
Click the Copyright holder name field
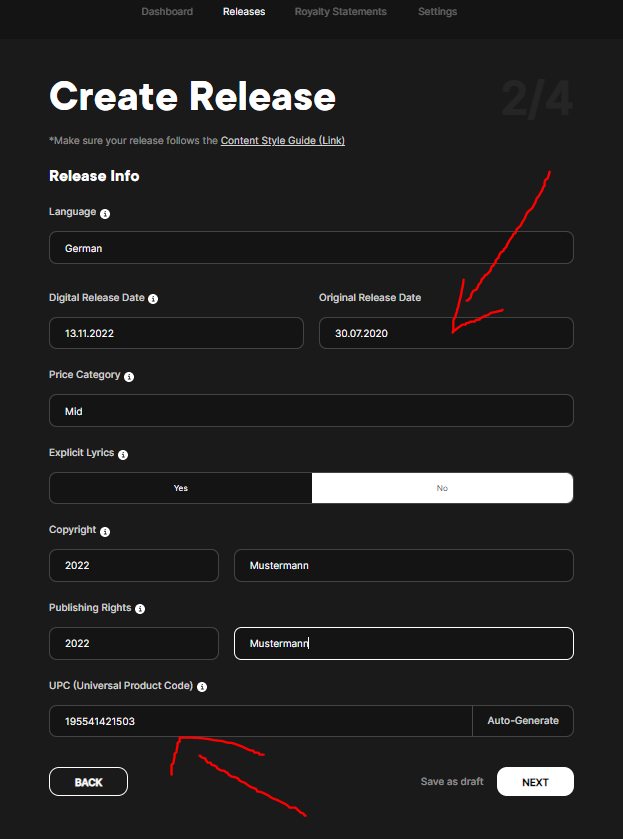coord(404,565)
